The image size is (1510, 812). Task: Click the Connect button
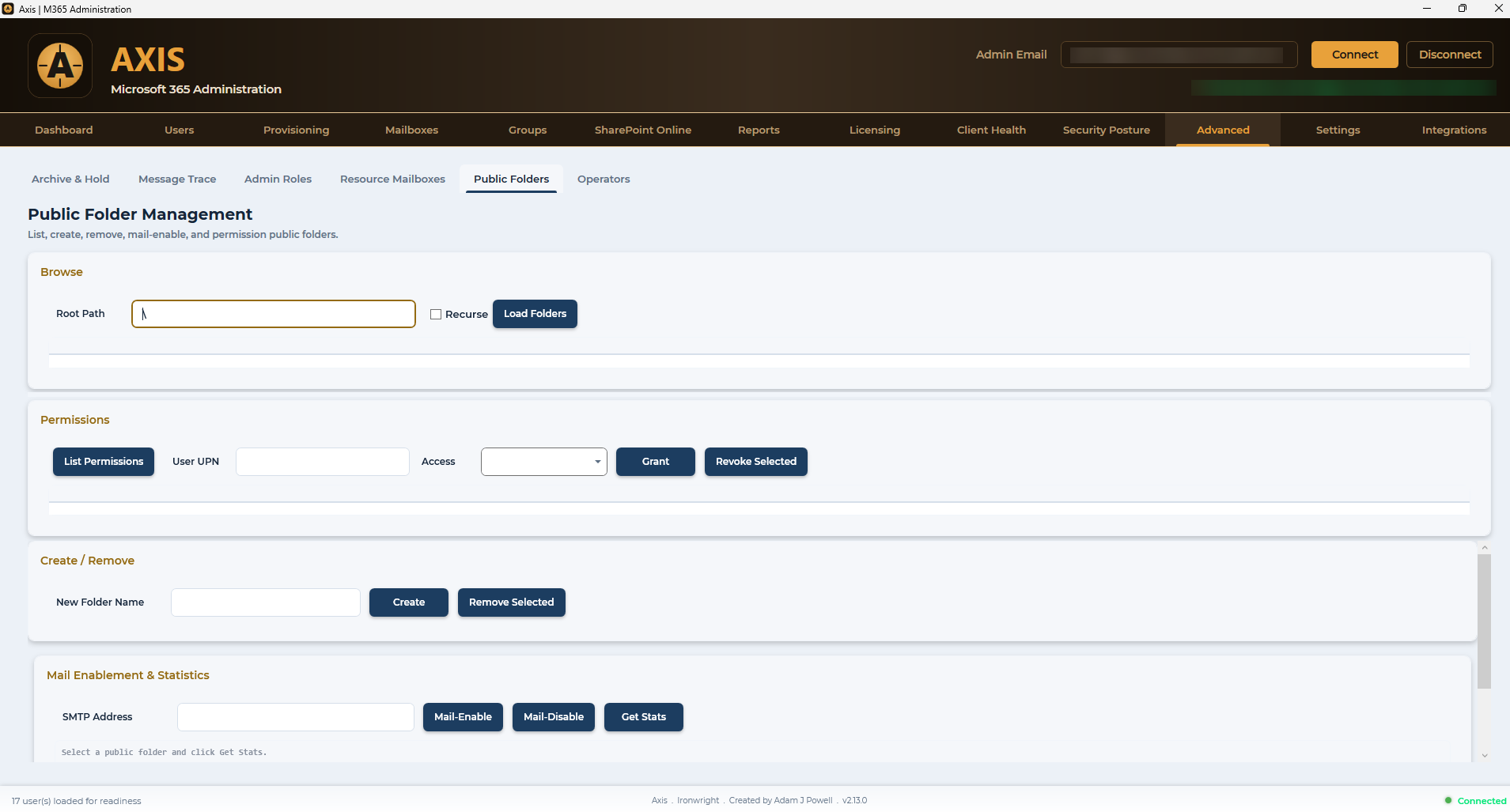pos(1354,55)
